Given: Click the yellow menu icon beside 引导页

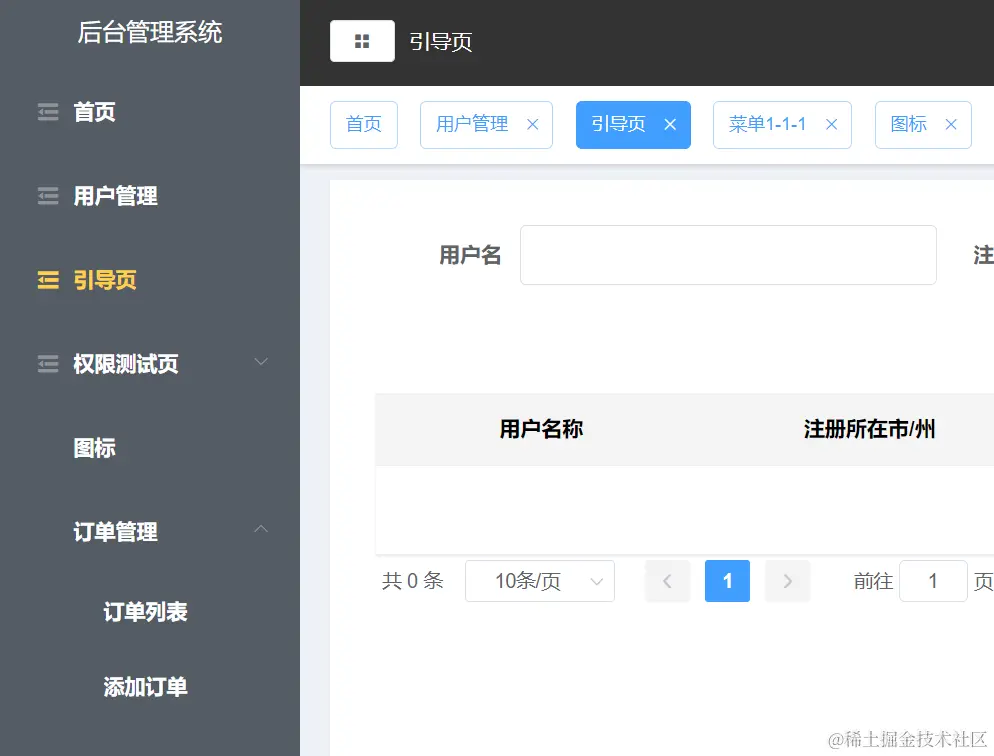Looking at the screenshot, I should click(48, 279).
